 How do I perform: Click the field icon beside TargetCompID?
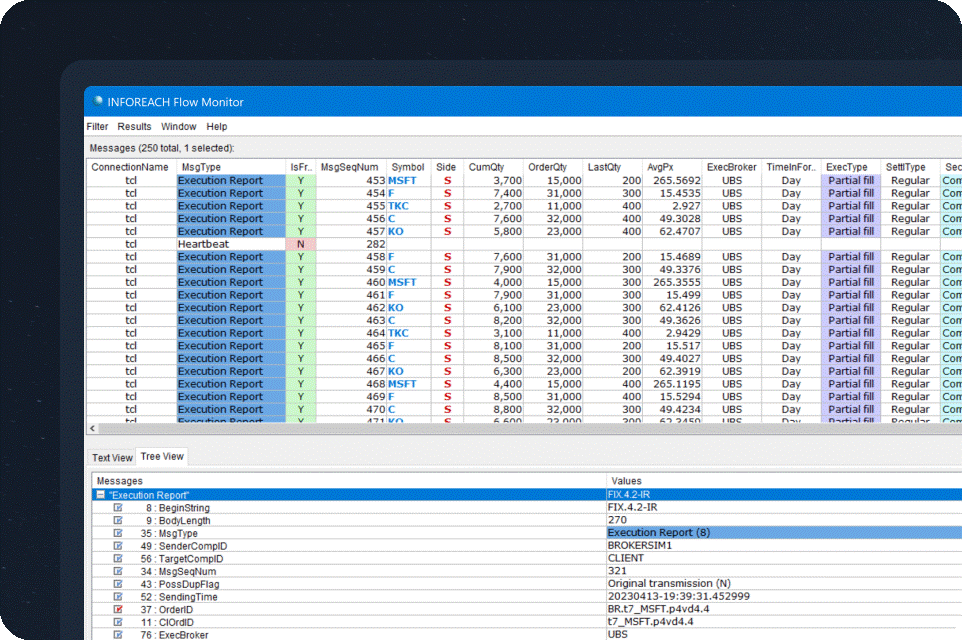point(118,559)
